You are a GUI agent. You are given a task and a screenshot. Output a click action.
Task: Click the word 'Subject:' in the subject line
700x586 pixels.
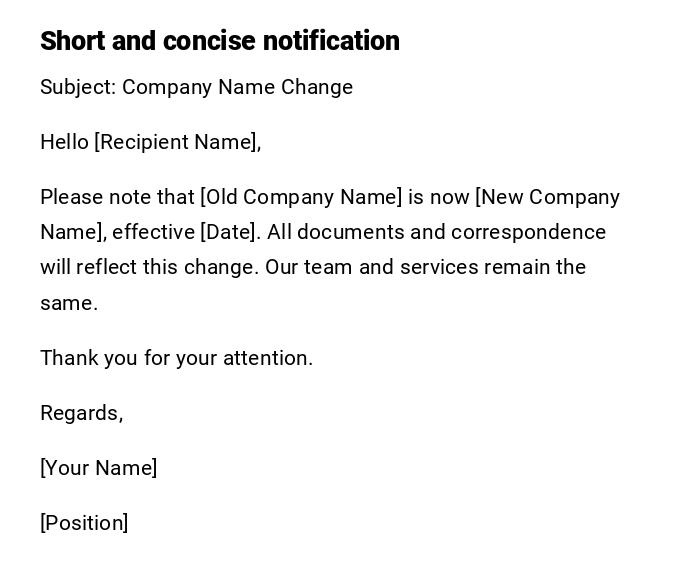pos(78,87)
